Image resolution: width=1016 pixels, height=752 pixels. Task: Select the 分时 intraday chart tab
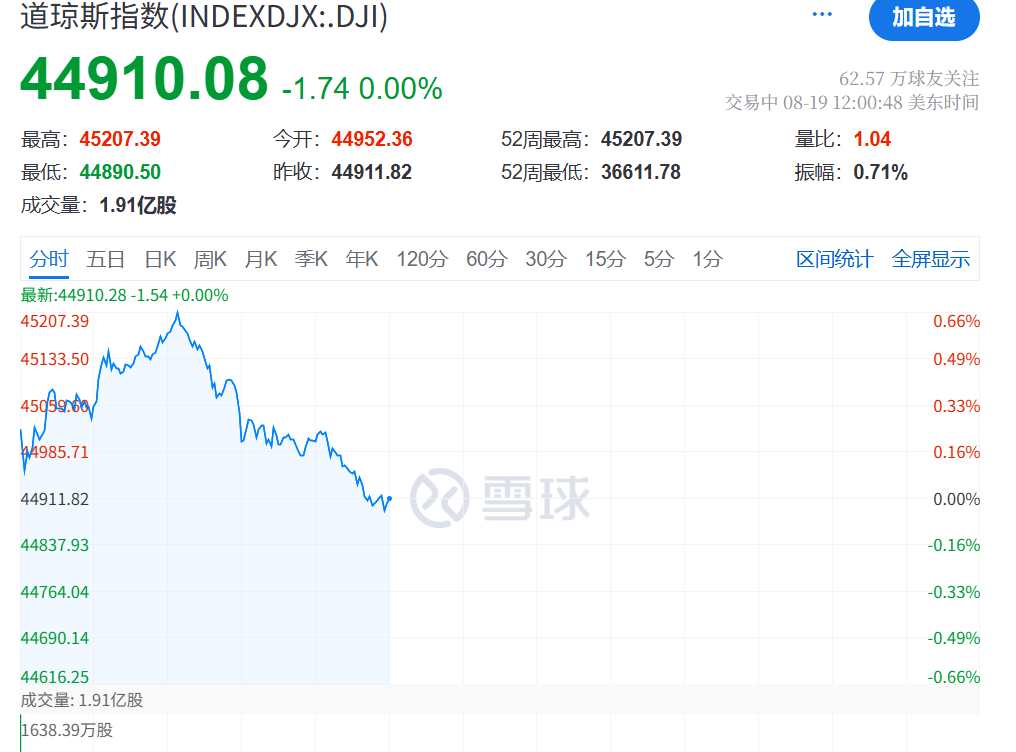point(49,260)
